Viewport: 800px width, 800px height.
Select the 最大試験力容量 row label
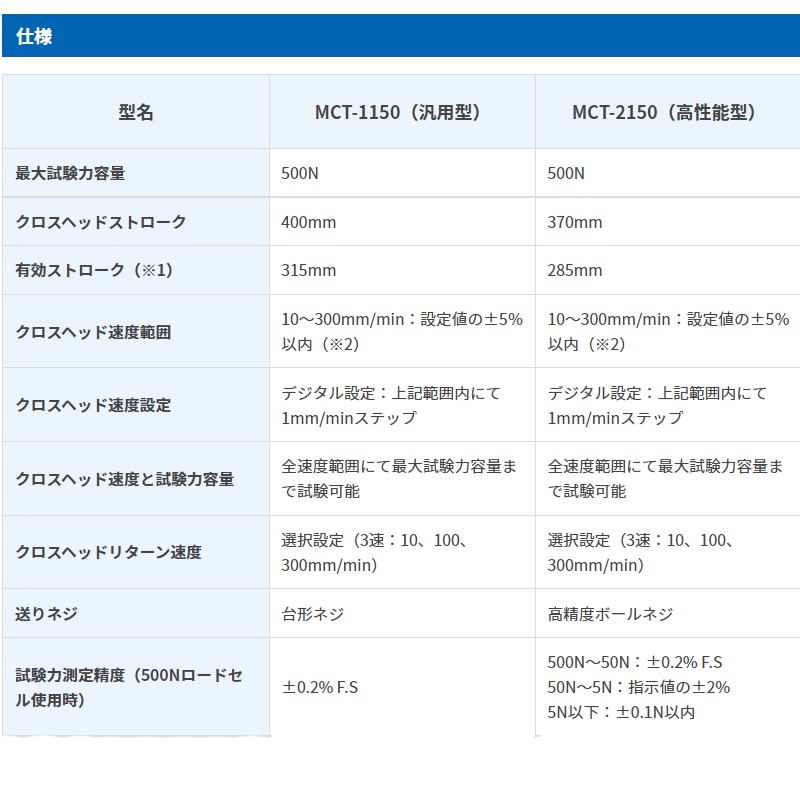point(70,173)
